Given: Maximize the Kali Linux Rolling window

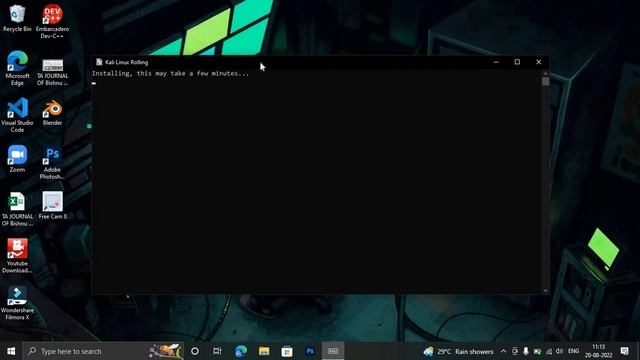Looking at the screenshot, I should pyautogui.click(x=517, y=62).
